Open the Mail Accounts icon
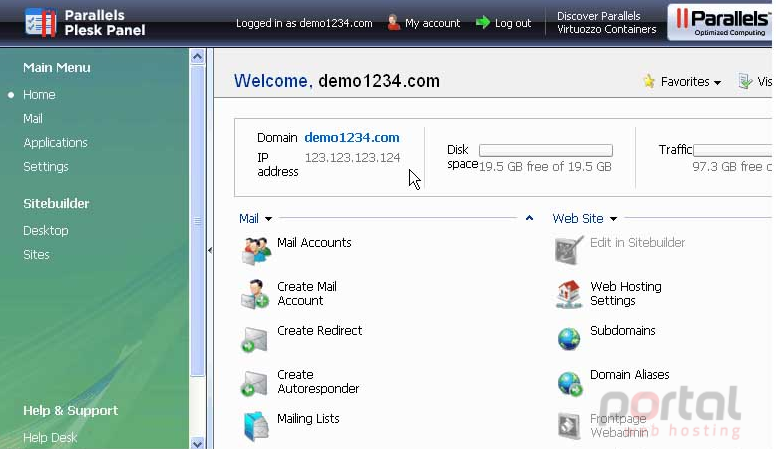This screenshot has height=450, width=776. (x=256, y=250)
